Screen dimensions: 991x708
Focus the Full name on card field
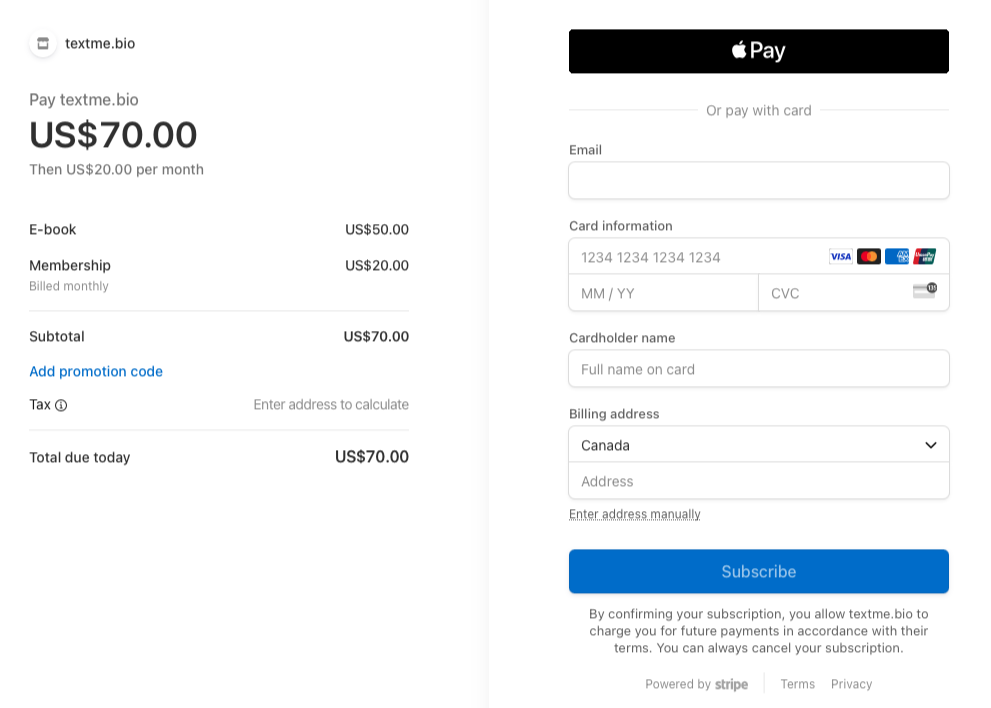click(758, 369)
